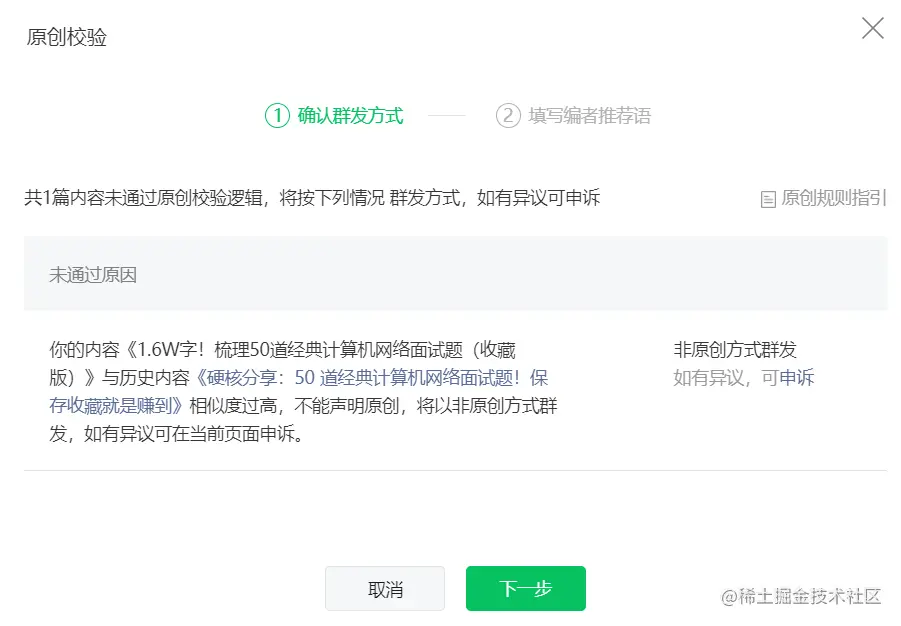Open the 原创规则指引 link
This screenshot has height=626, width=901.
tap(834, 198)
